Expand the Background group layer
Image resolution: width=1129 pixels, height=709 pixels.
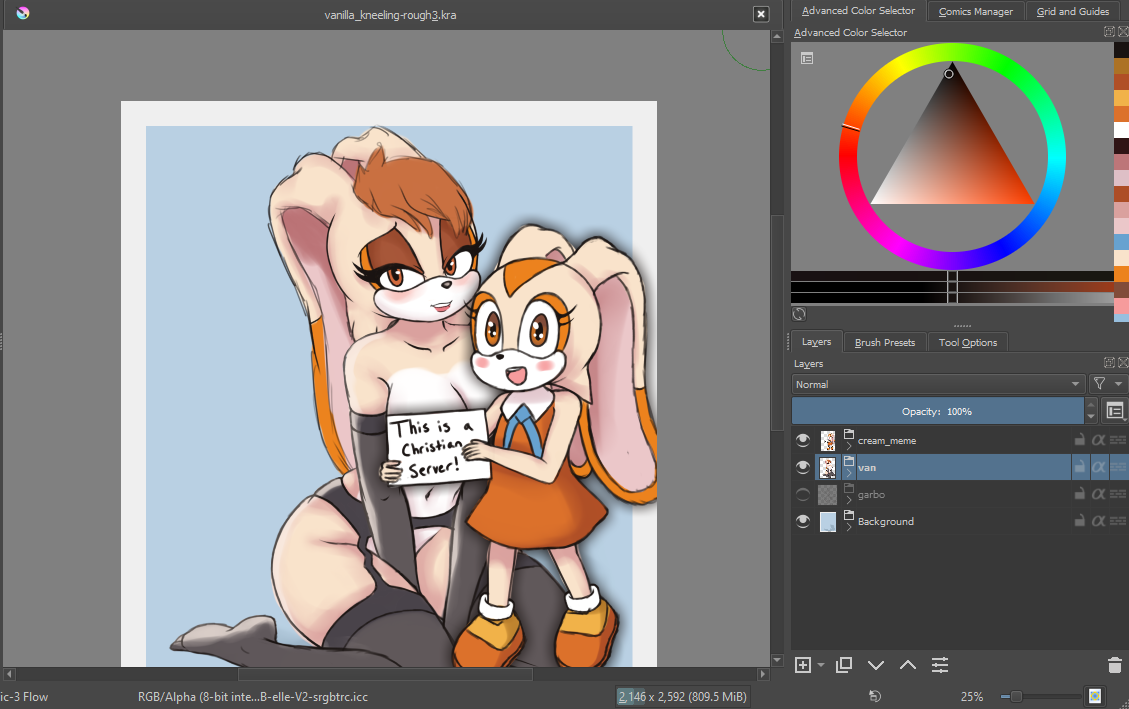point(849,528)
